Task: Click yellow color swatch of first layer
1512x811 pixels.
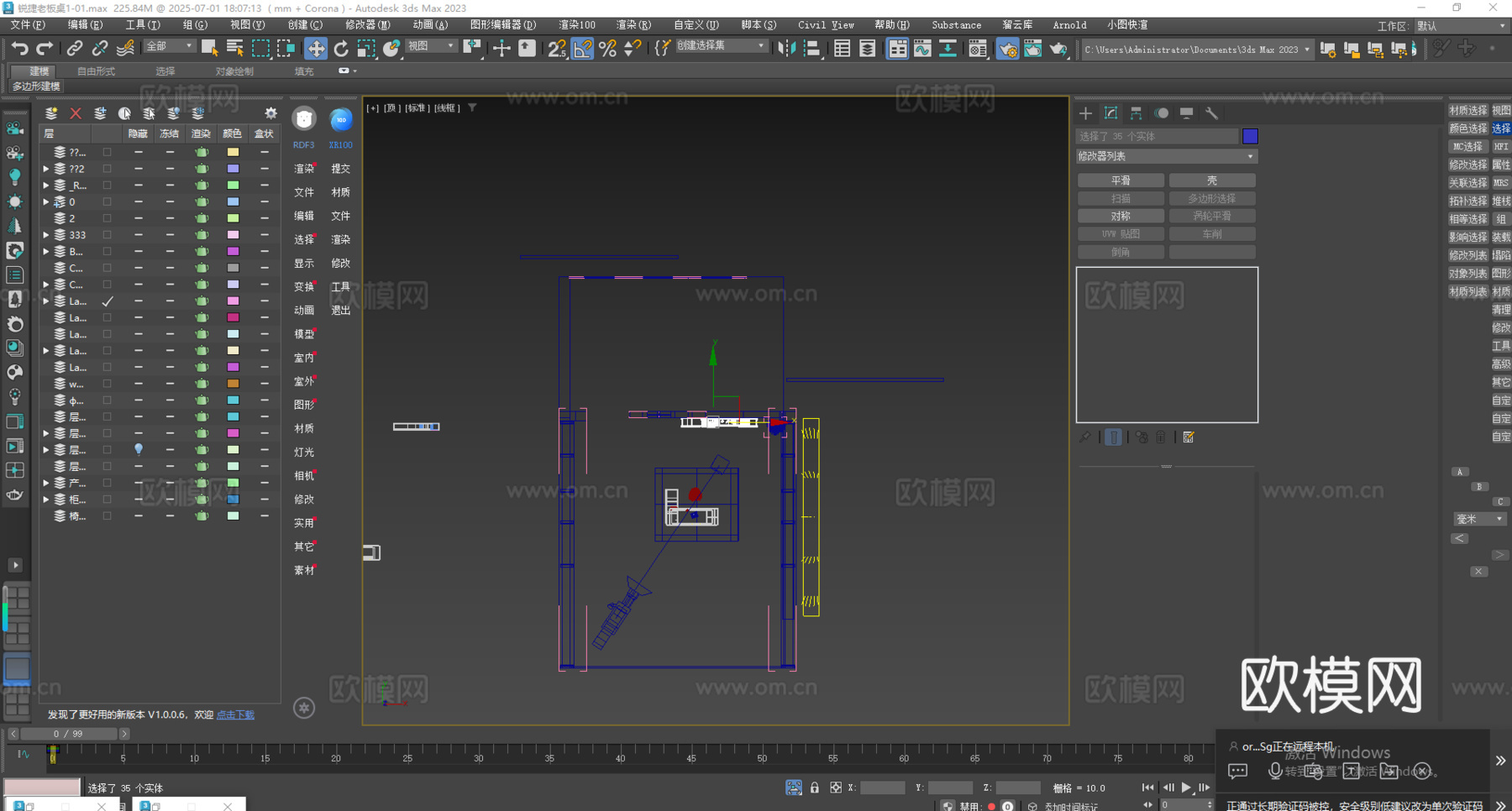Action: coord(233,152)
